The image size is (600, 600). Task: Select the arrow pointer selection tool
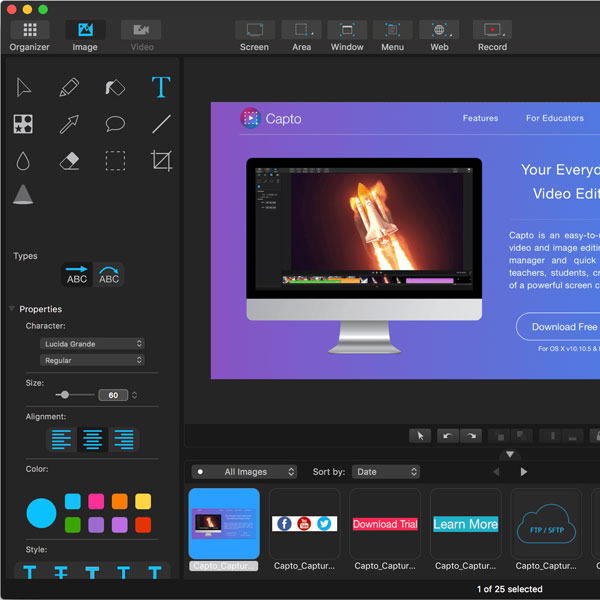pyautogui.click(x=23, y=88)
